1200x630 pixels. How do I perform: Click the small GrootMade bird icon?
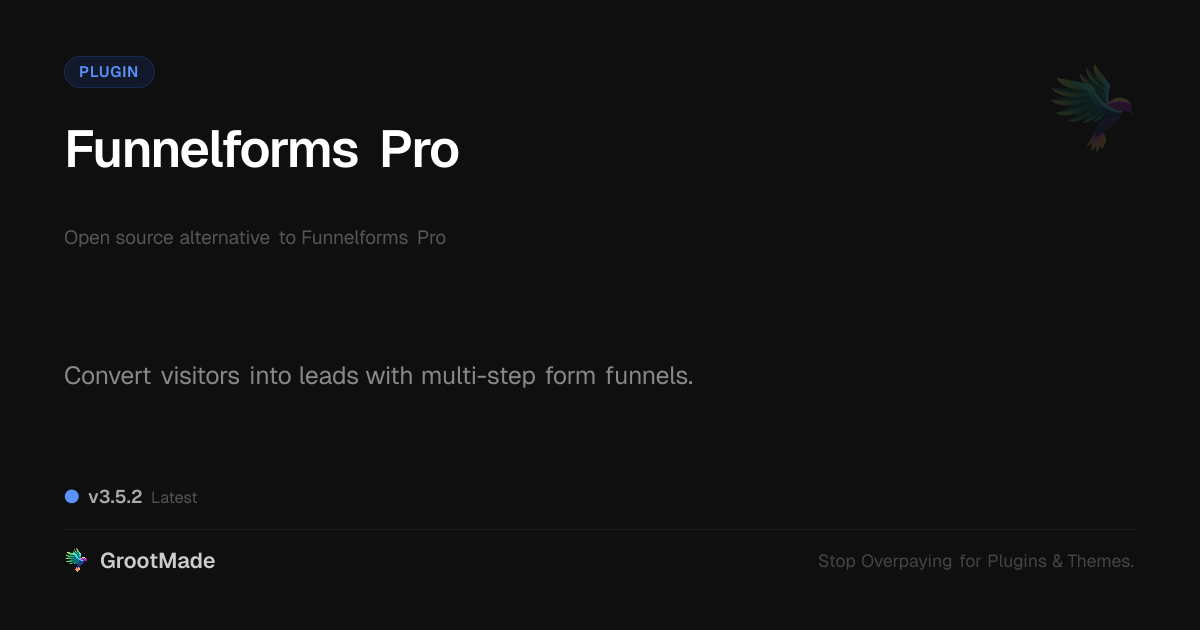pyautogui.click(x=76, y=561)
